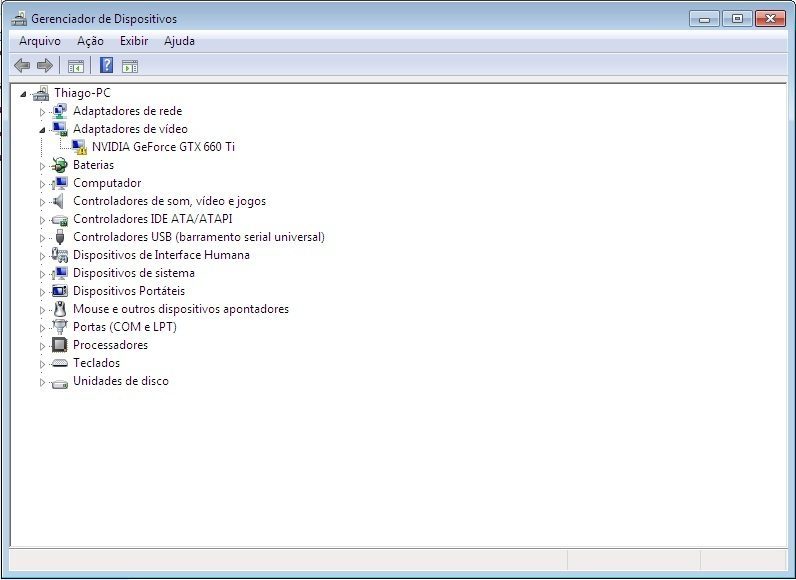Viewport: 796px width, 580px height.
Task: Click the USB controllers plug icon
Action: tap(60, 237)
